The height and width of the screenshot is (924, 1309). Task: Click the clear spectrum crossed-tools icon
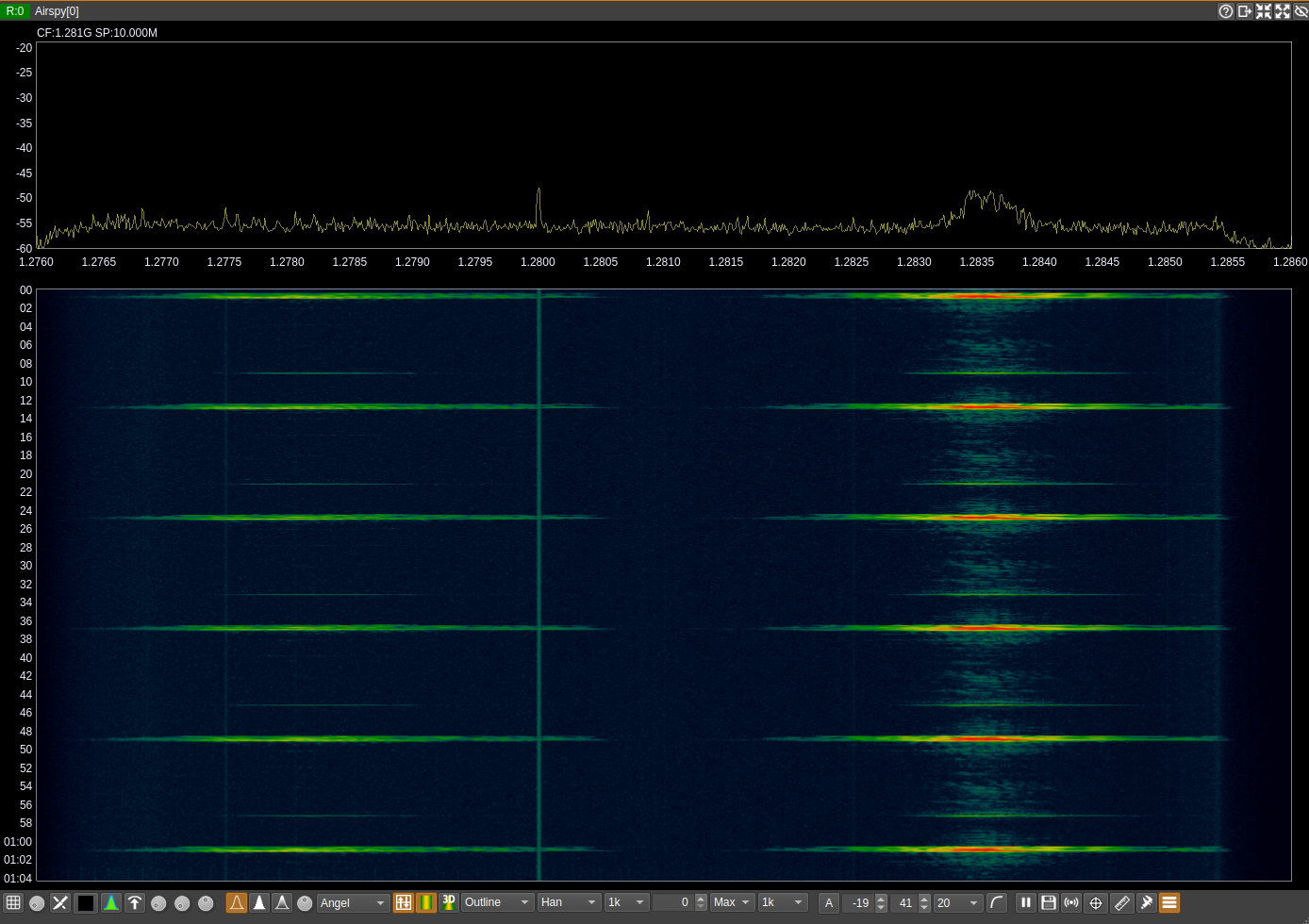point(60,902)
